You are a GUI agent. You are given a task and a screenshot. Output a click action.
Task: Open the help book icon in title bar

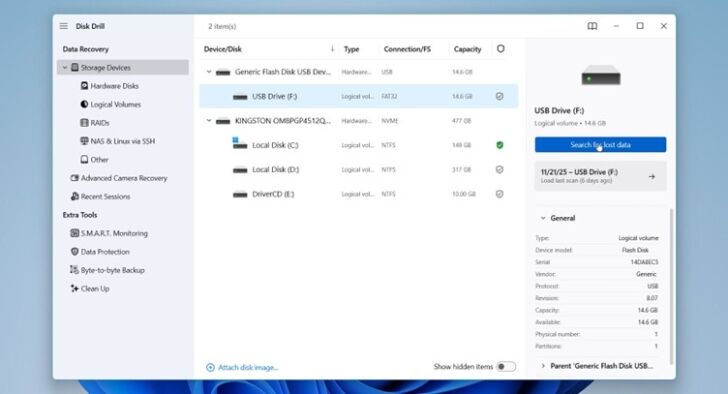(x=592, y=26)
